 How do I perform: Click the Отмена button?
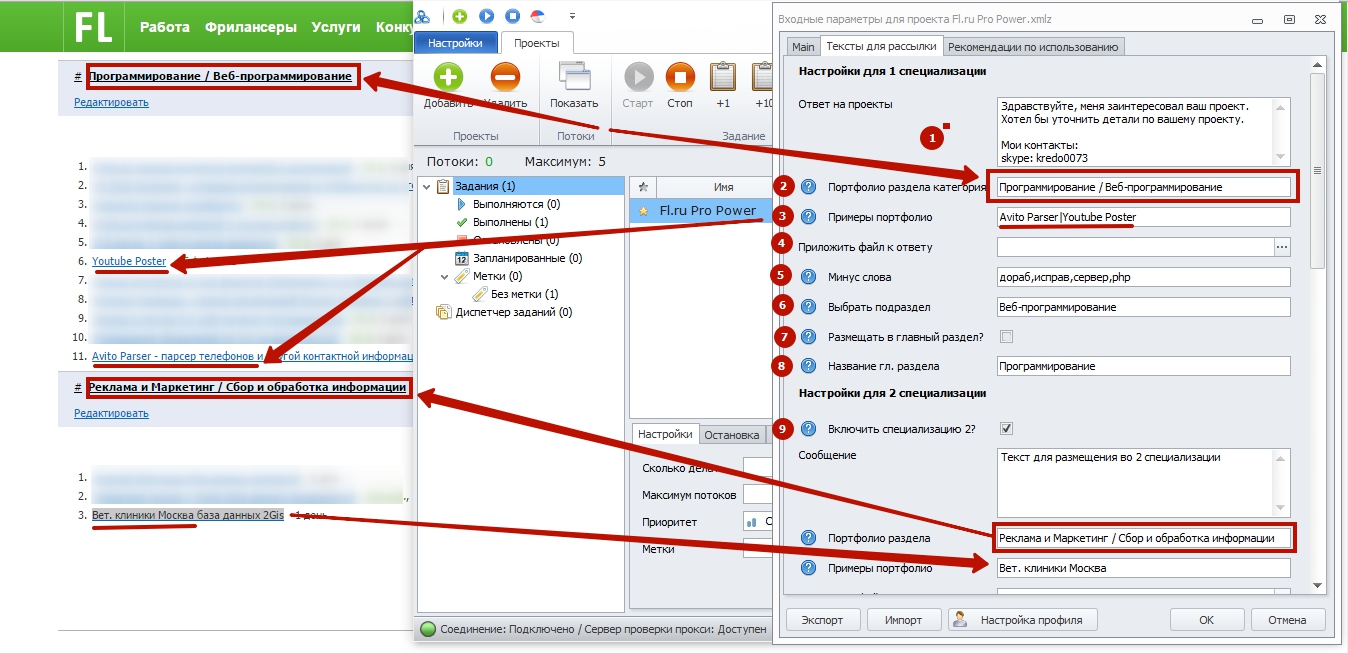point(1287,620)
